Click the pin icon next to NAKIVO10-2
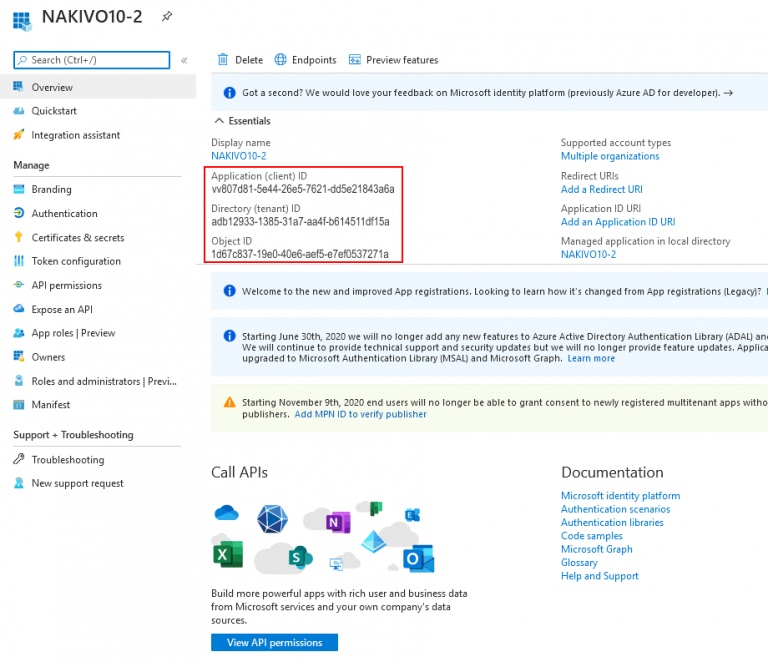This screenshot has width=768, height=662. [x=166, y=17]
